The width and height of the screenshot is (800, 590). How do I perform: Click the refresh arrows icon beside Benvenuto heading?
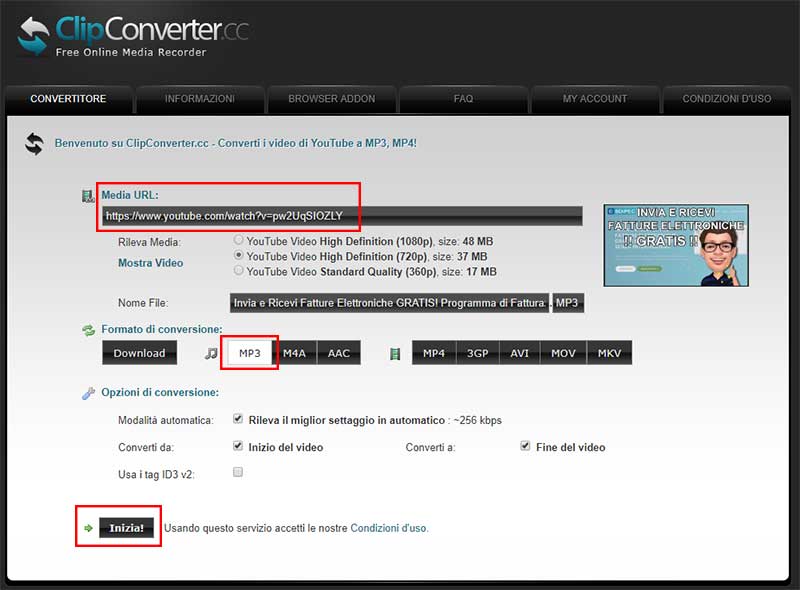pyautogui.click(x=34, y=143)
